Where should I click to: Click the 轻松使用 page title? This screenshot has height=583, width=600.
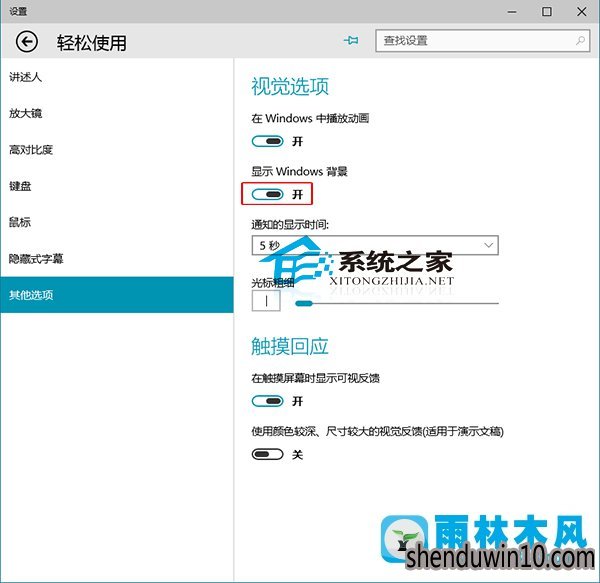point(92,43)
